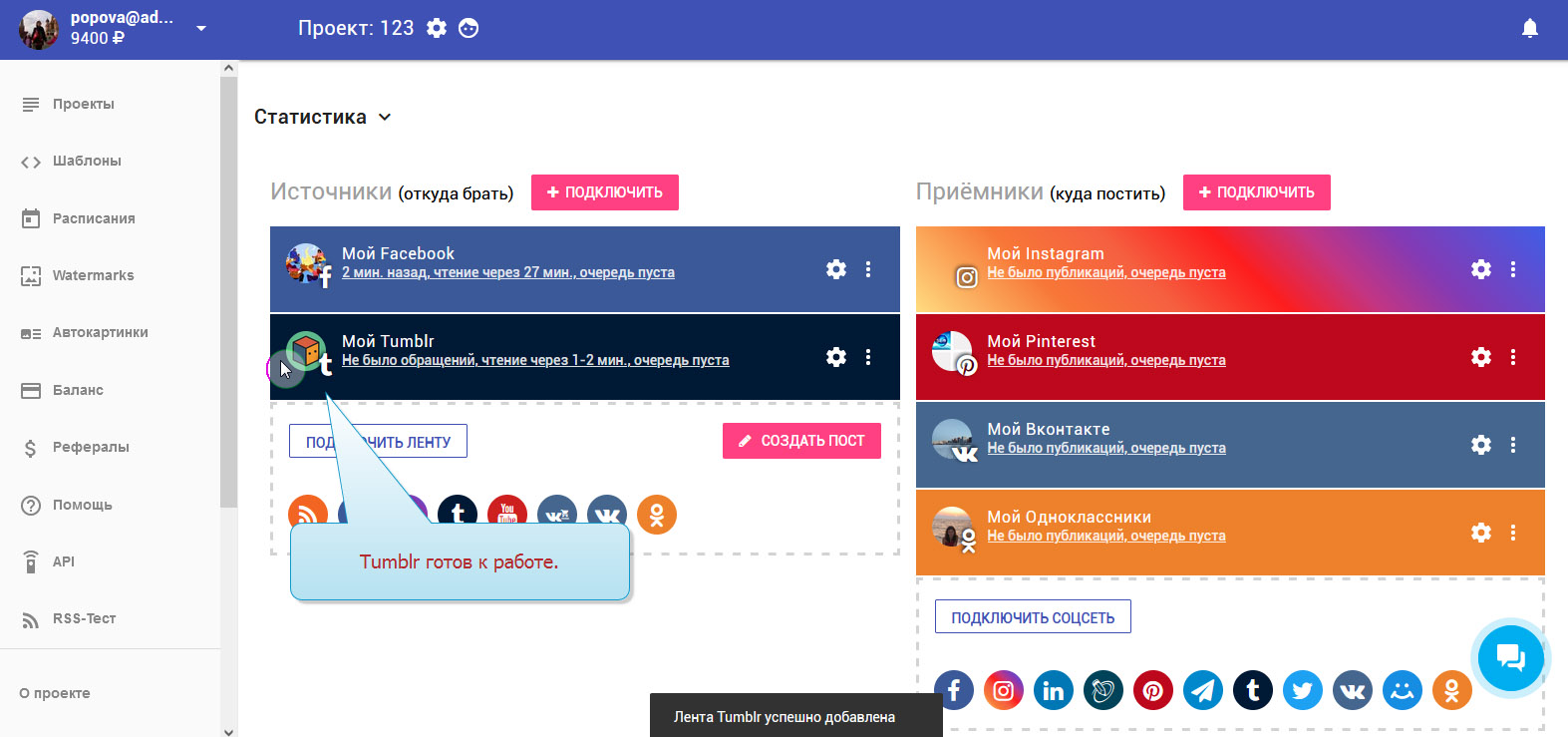Click the Telegram icon under receivers
The width and height of the screenshot is (1568, 737).
pyautogui.click(x=1203, y=689)
